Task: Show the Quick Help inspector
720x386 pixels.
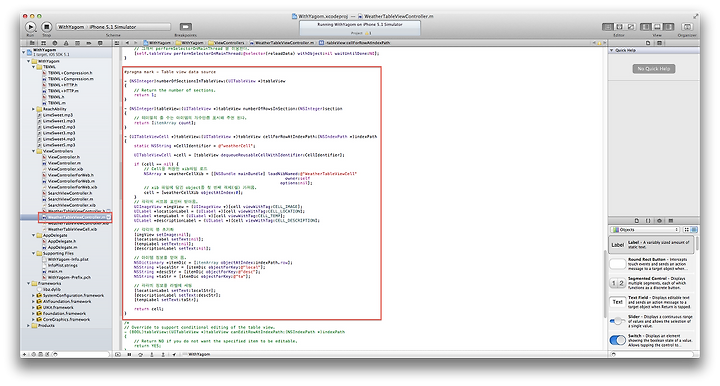Action: 659,43
